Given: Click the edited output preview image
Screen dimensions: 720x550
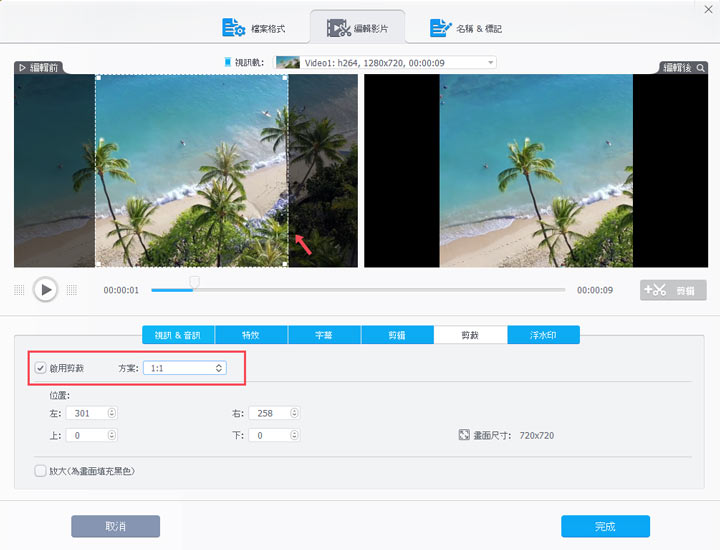Looking at the screenshot, I should pos(536,171).
